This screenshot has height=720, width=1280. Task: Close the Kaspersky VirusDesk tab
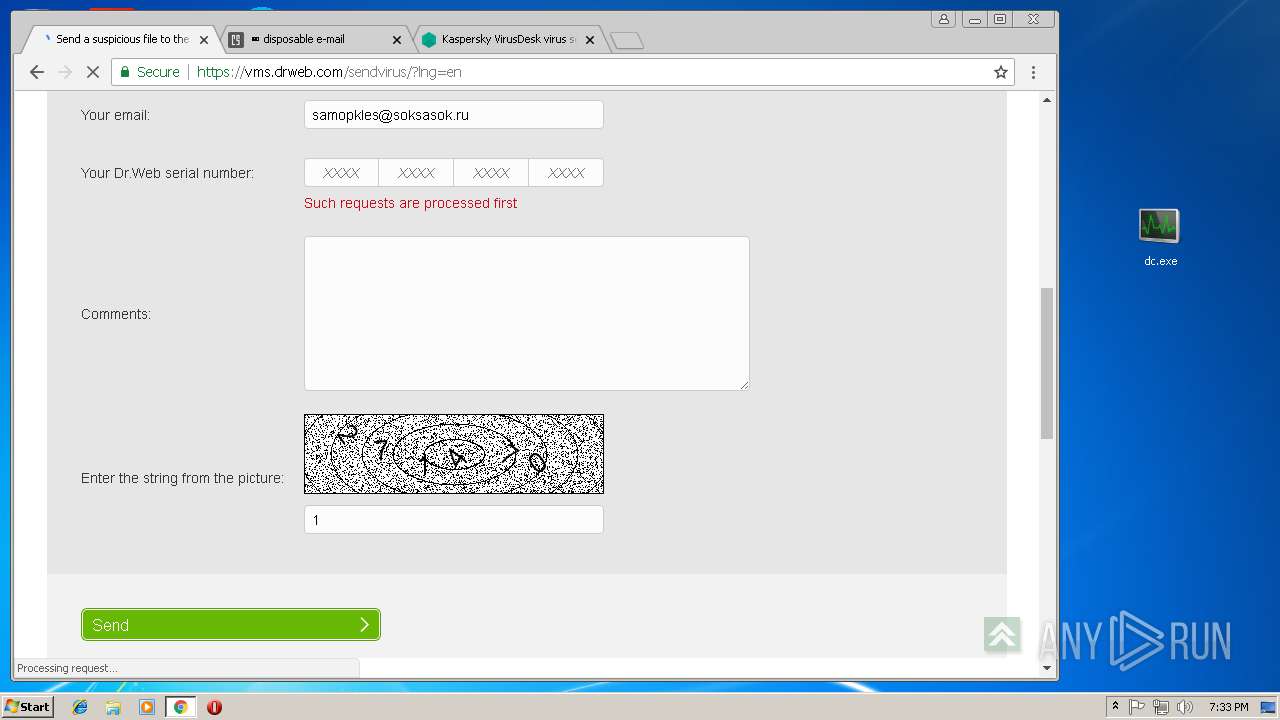click(x=589, y=40)
